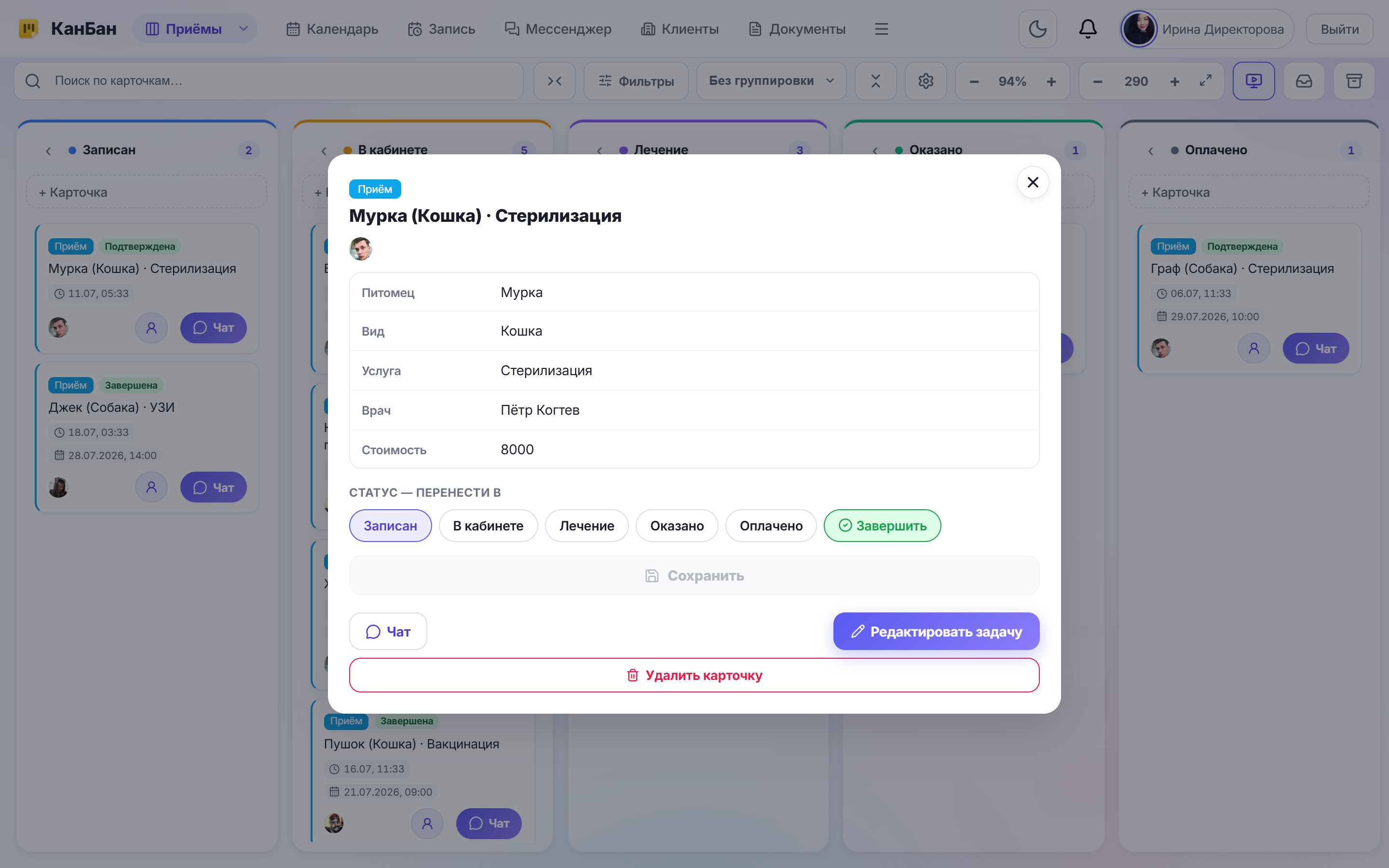Click the fullscreen expand arrows icon
This screenshot has width=1389, height=868.
click(x=1205, y=81)
